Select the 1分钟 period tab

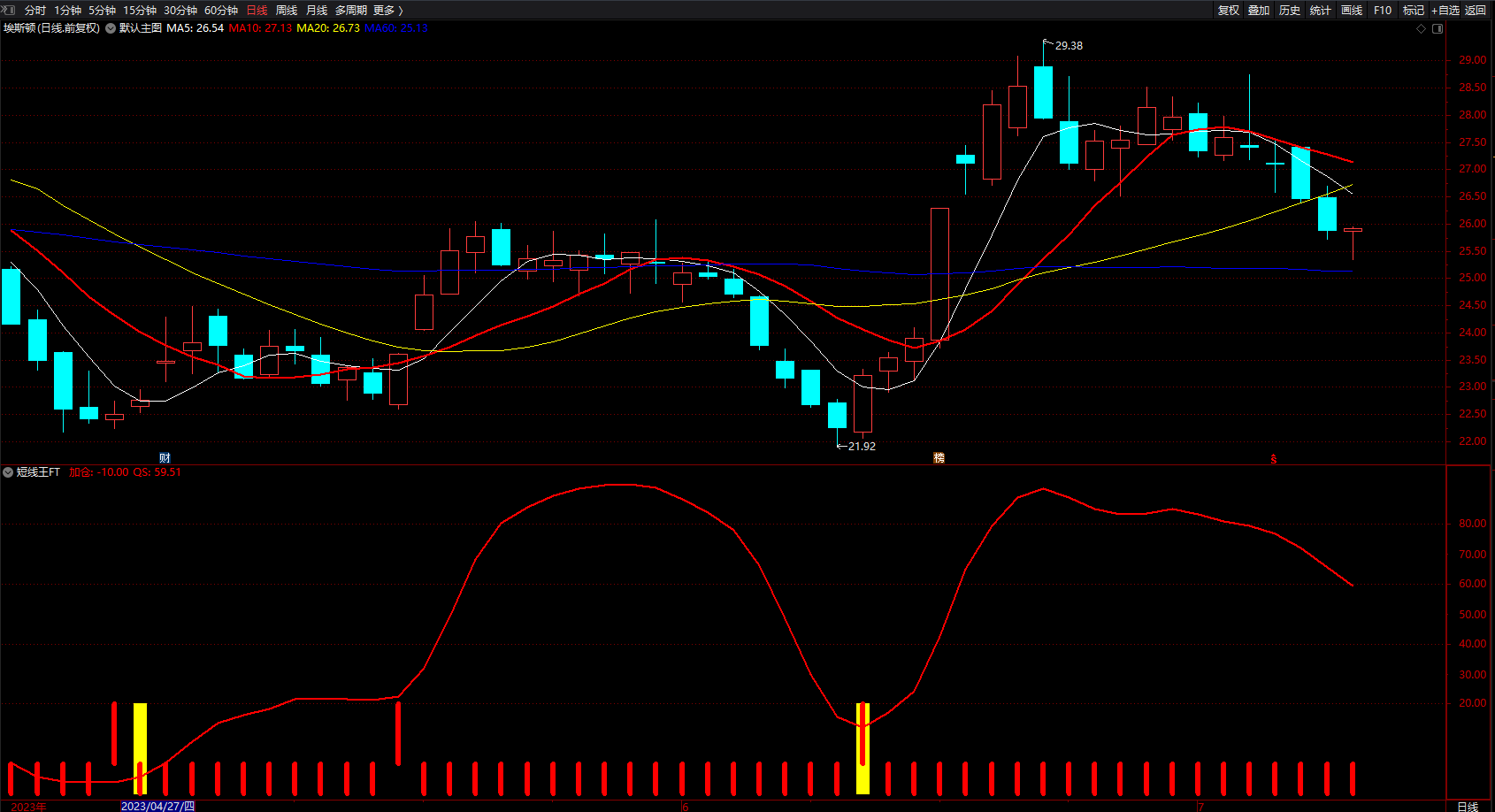point(68,11)
